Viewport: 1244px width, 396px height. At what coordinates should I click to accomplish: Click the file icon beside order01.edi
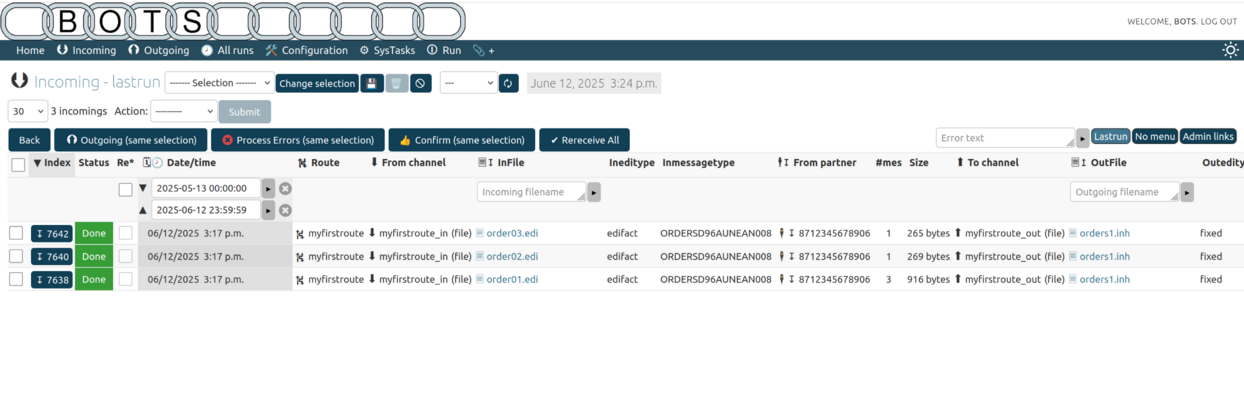click(x=480, y=279)
